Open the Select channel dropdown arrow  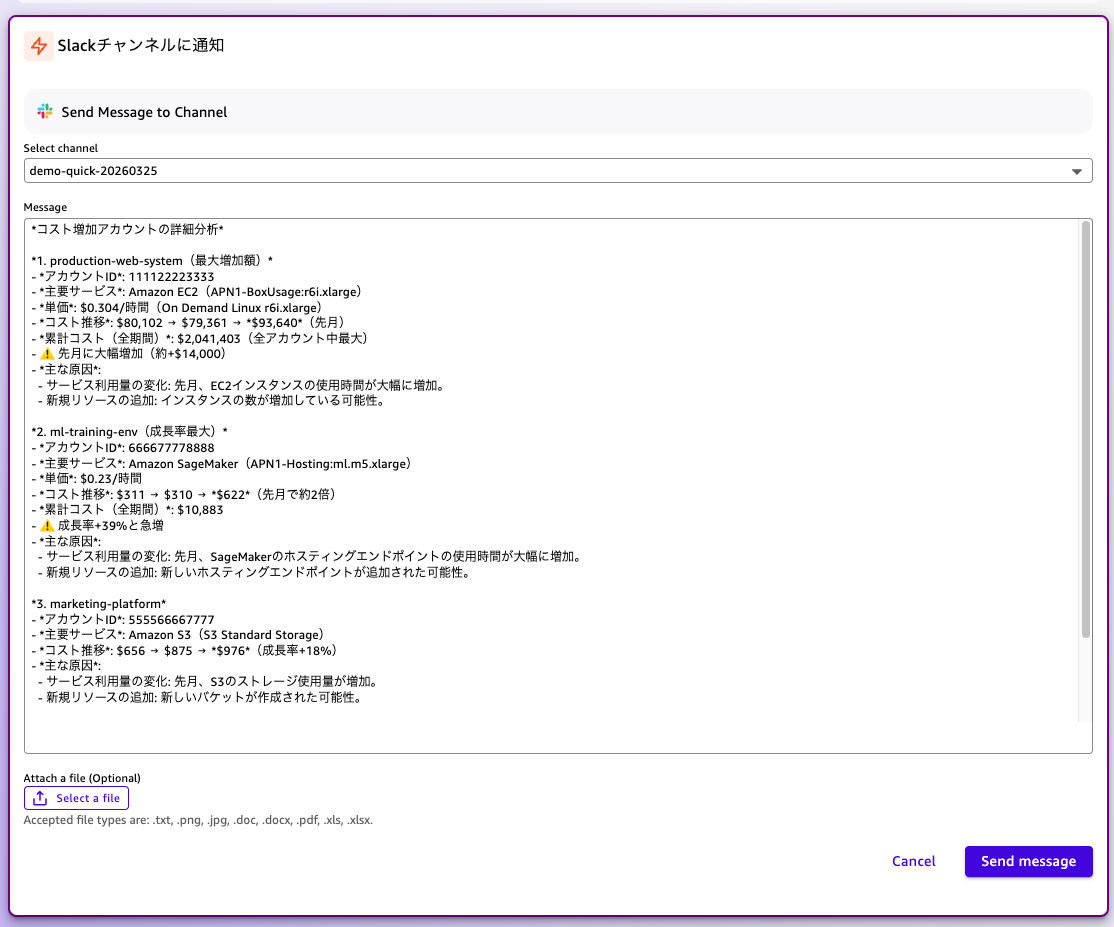pyautogui.click(x=1076, y=171)
